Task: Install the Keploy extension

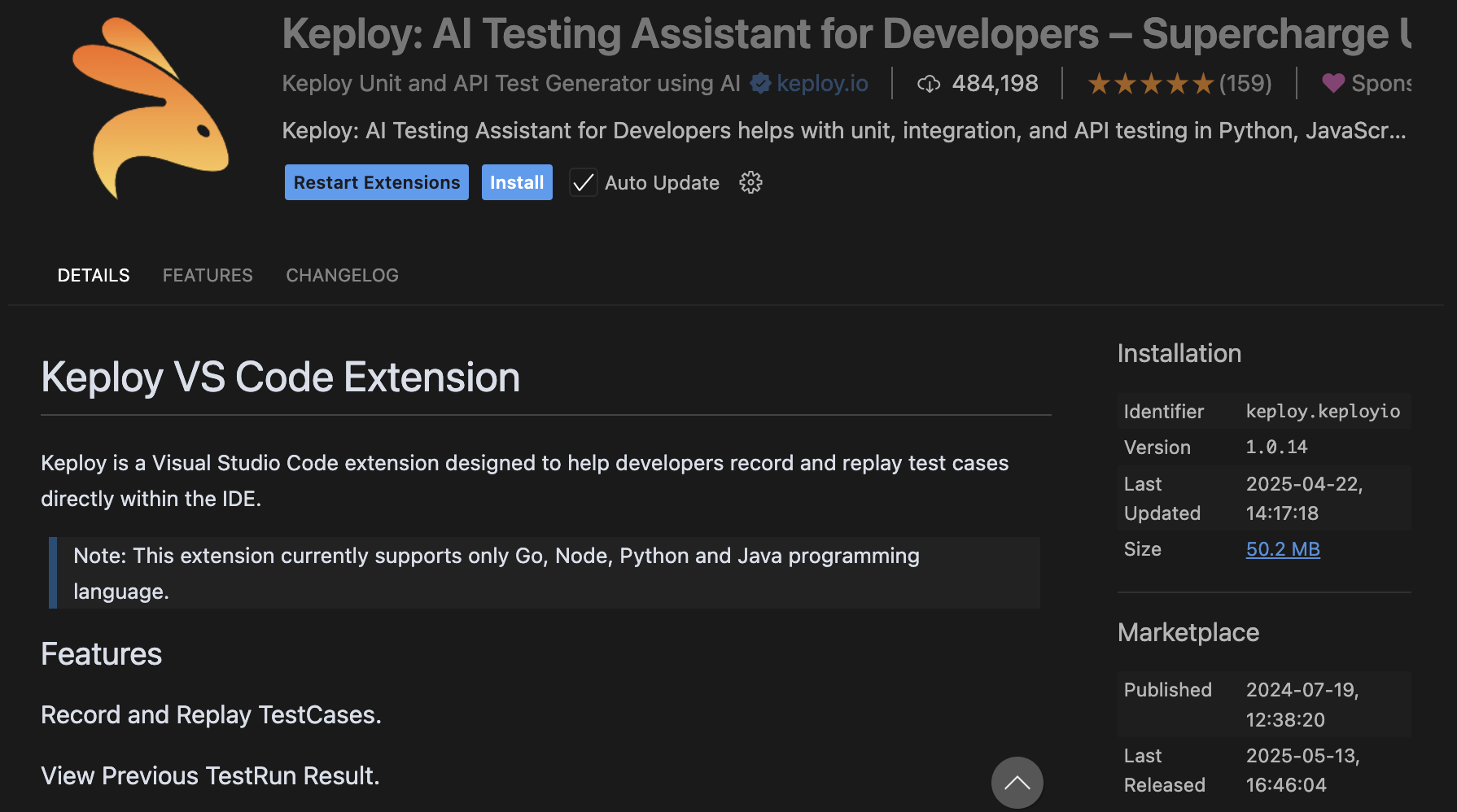Action: tap(517, 182)
